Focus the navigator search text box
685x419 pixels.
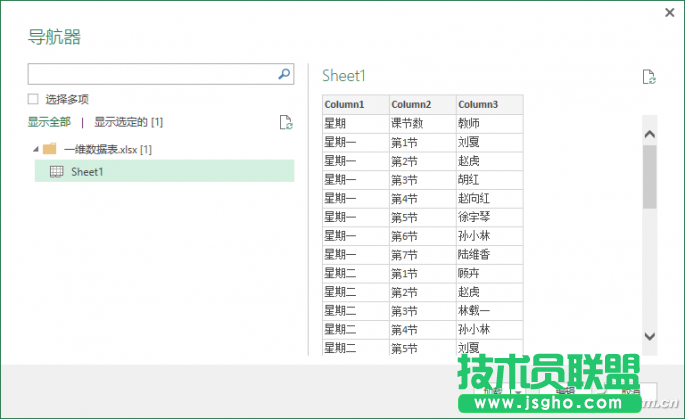pos(150,74)
